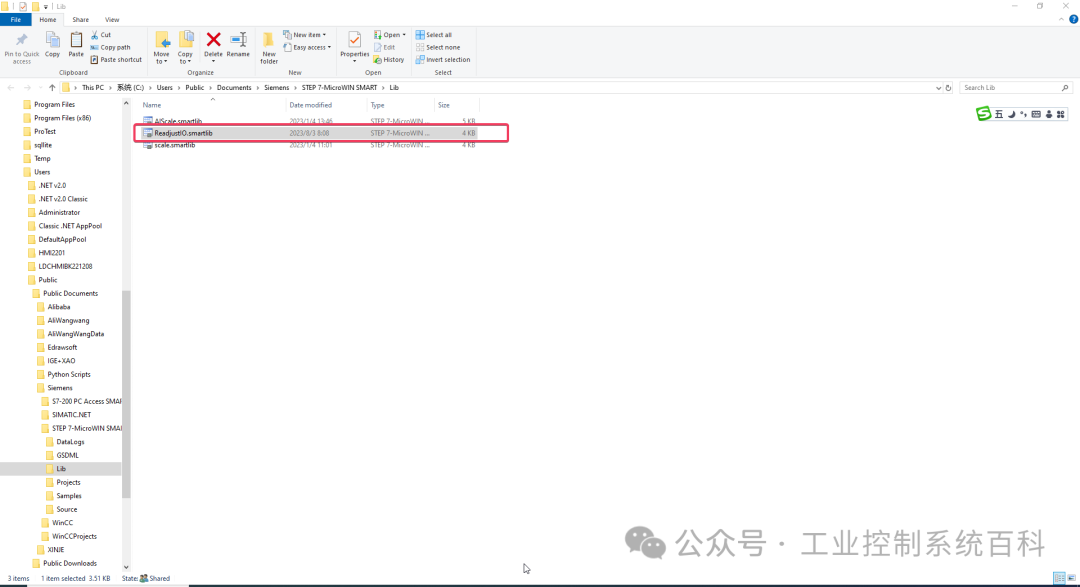The image size is (1080, 587).
Task: Select the scale.smartlib file
Action: point(308,145)
